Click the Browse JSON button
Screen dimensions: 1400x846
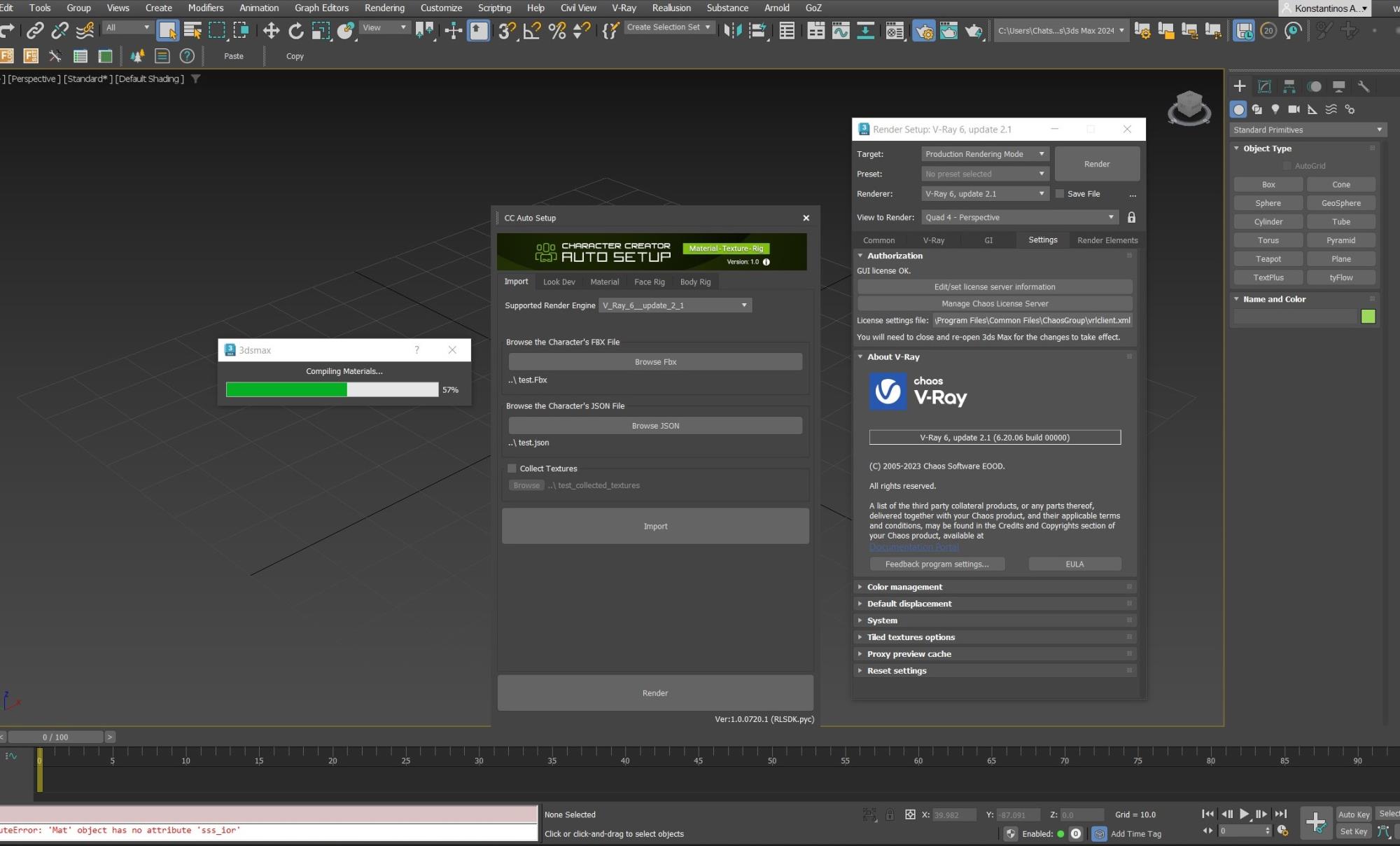[655, 426]
